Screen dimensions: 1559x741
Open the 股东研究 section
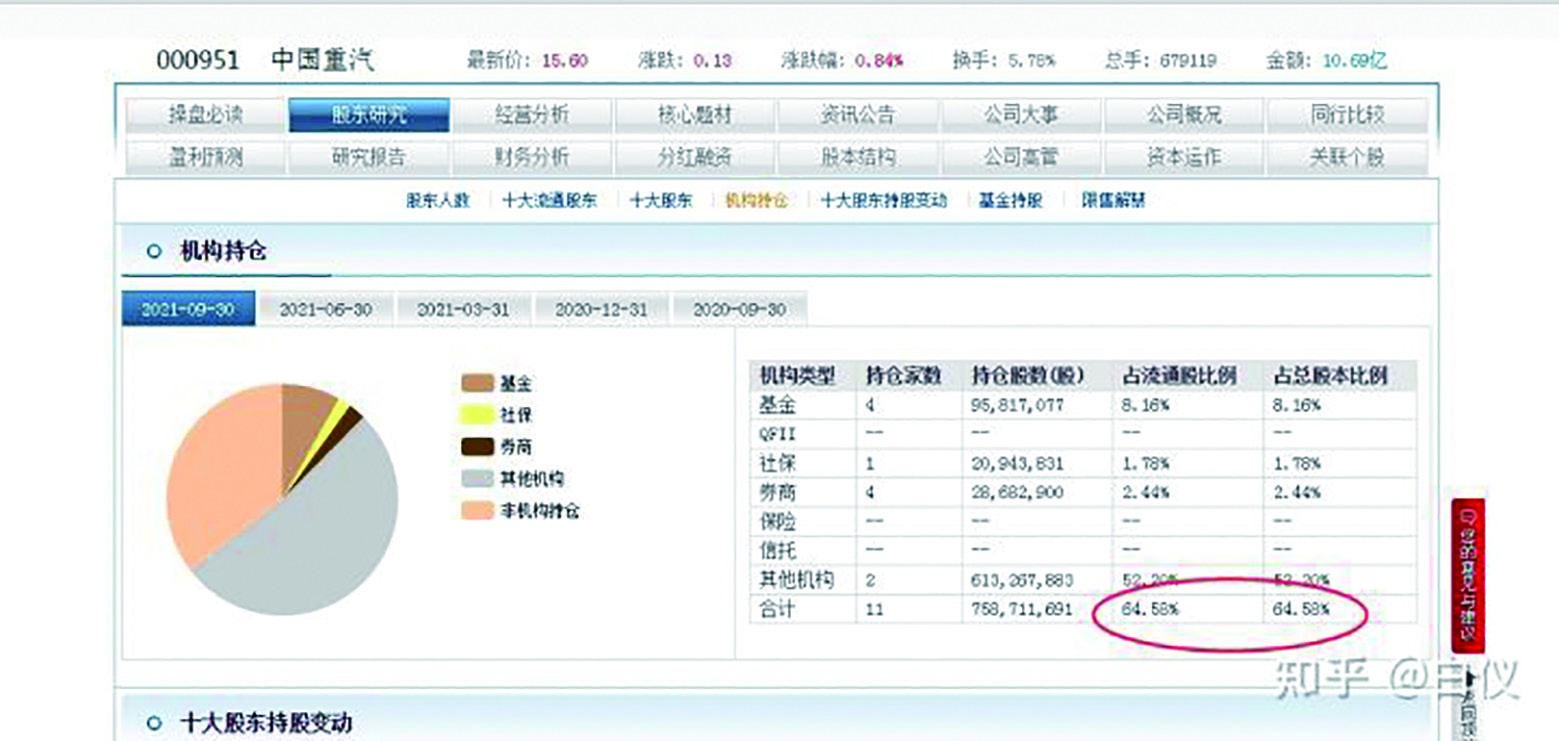click(x=370, y=114)
